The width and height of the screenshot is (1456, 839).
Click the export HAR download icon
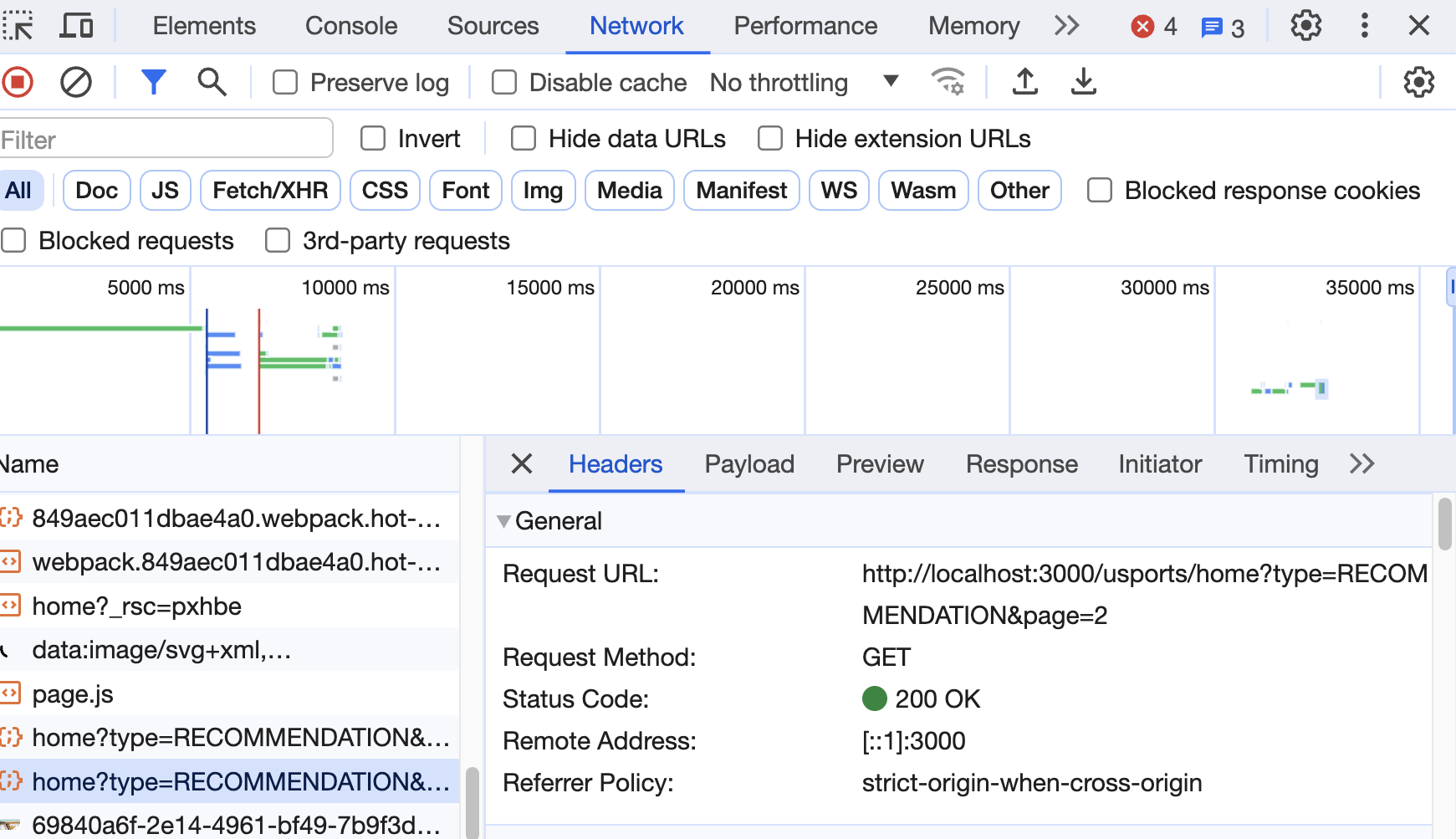(1083, 82)
